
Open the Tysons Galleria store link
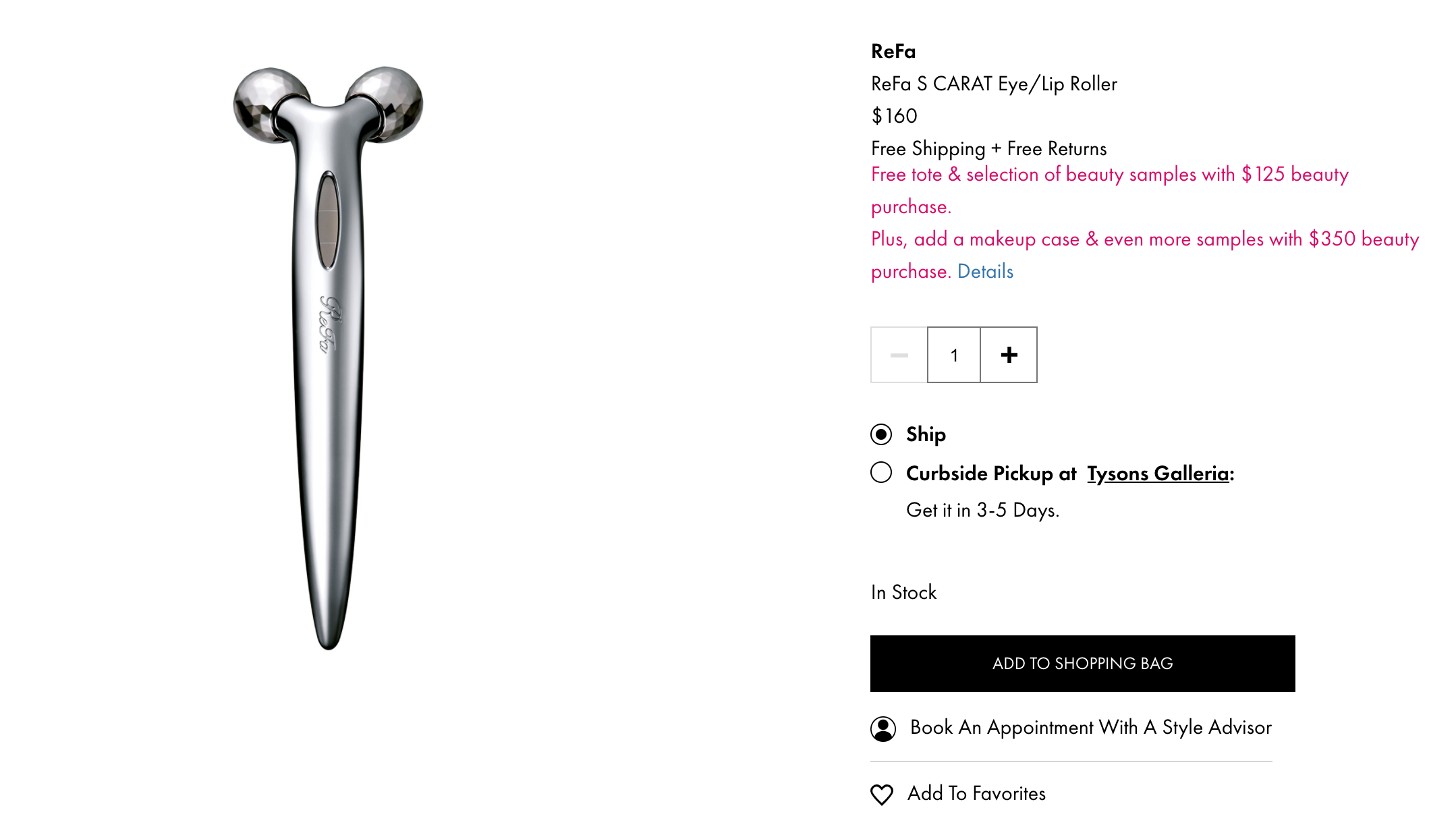click(x=1158, y=473)
